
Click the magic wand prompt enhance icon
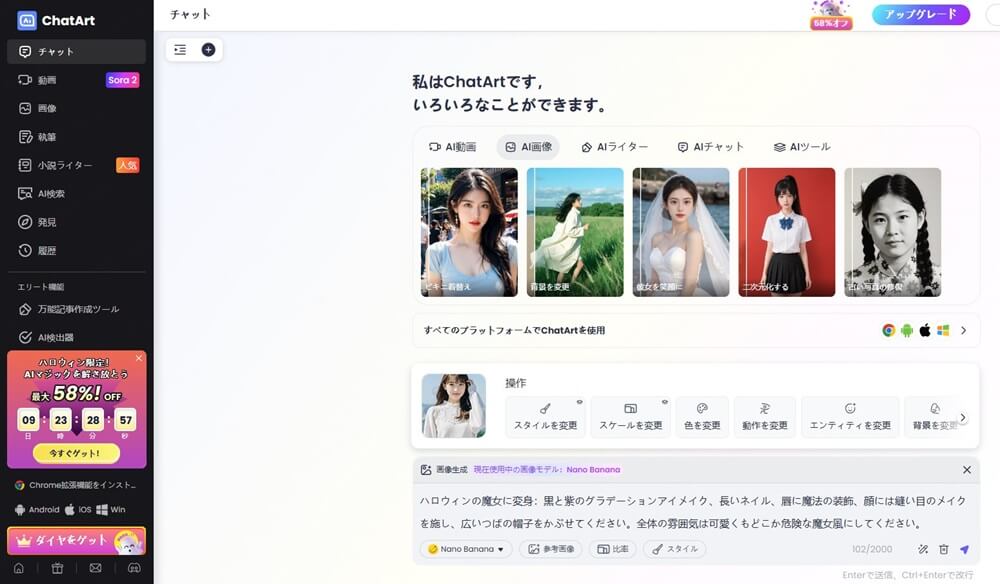click(922, 549)
